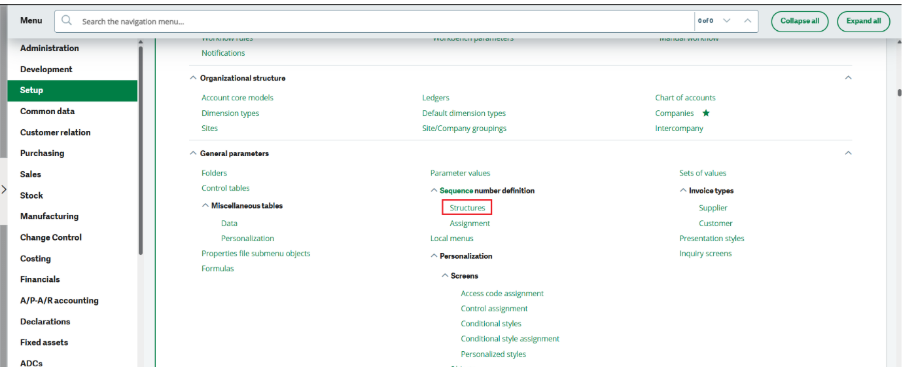Viewport: 903px width, 370px height.
Task: Open Data under Miscellaneous tables
Action: (229, 223)
